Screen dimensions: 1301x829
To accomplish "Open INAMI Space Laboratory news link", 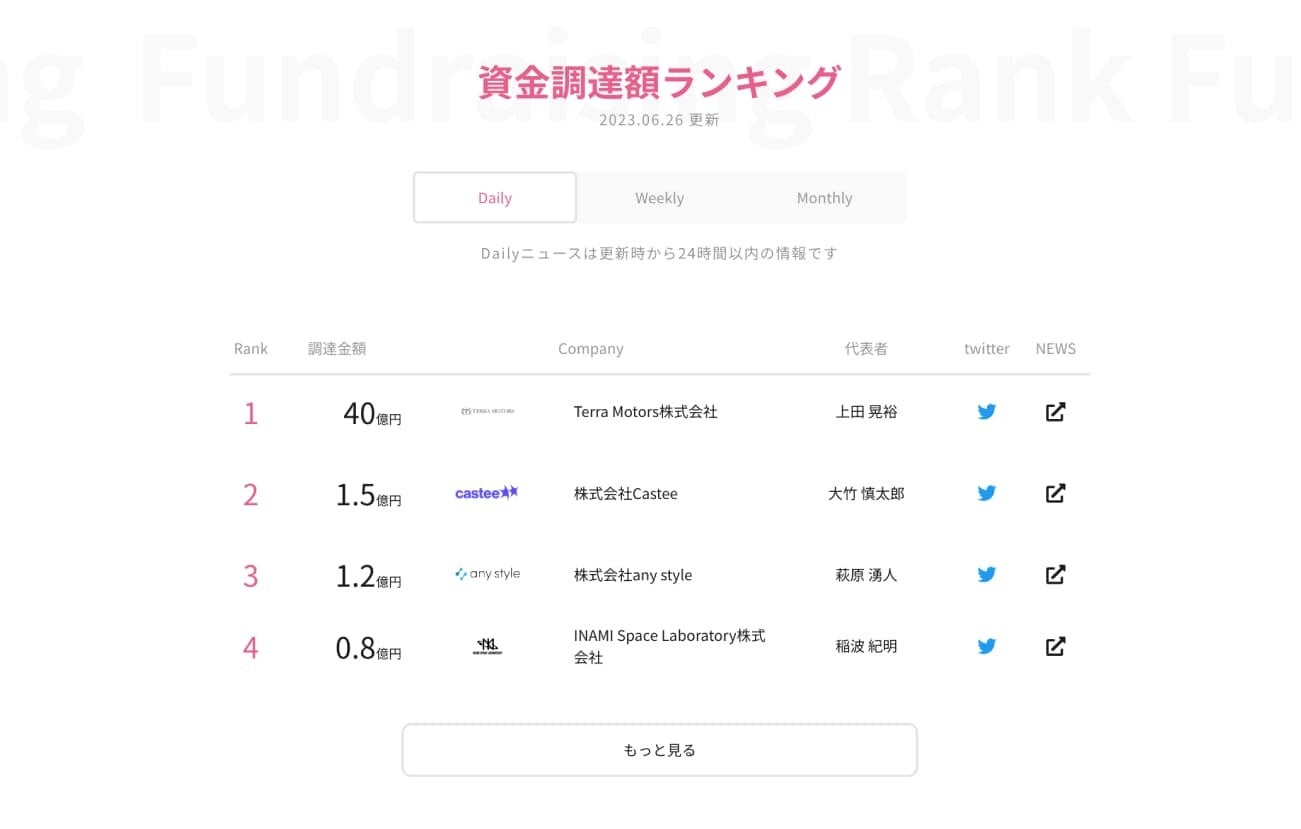I will click(x=1055, y=646).
